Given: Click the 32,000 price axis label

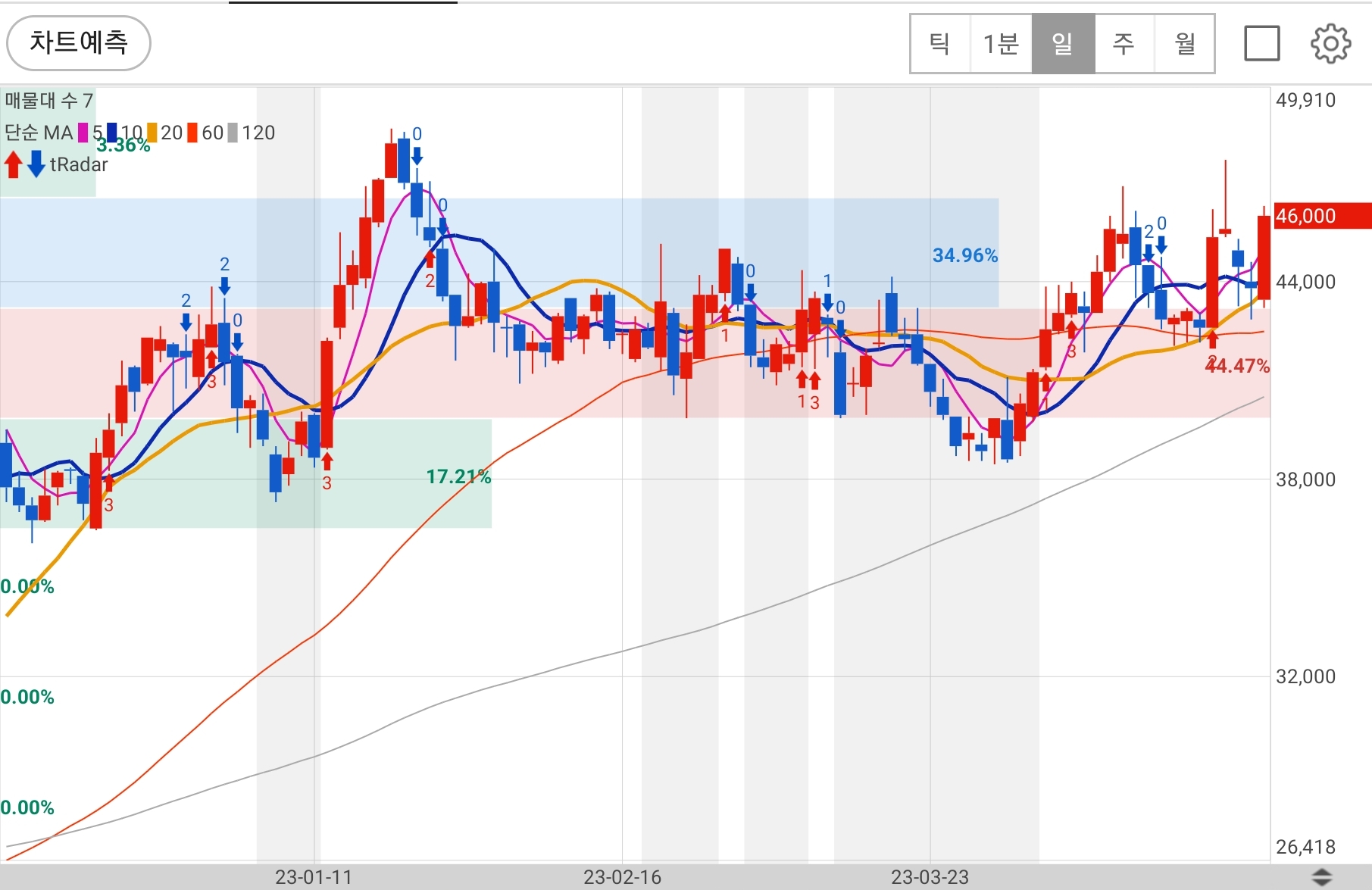Looking at the screenshot, I should click(x=1306, y=676).
